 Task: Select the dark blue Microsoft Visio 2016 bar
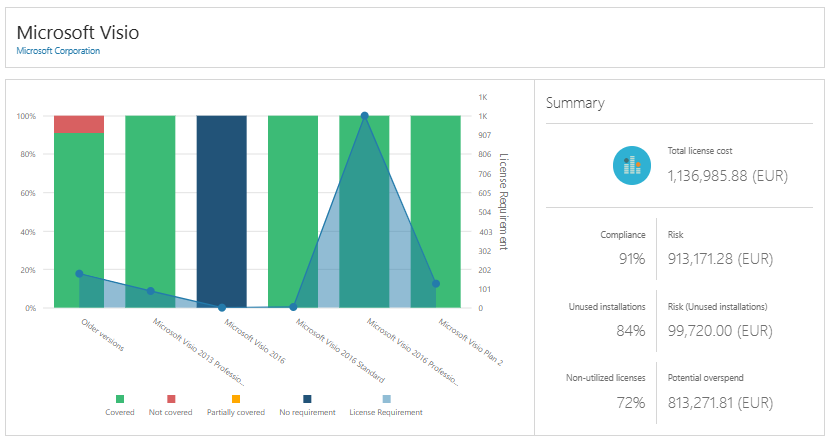tap(221, 211)
